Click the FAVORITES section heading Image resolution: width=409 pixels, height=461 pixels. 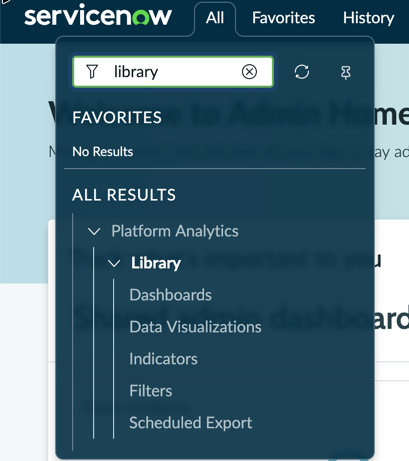[117, 118]
